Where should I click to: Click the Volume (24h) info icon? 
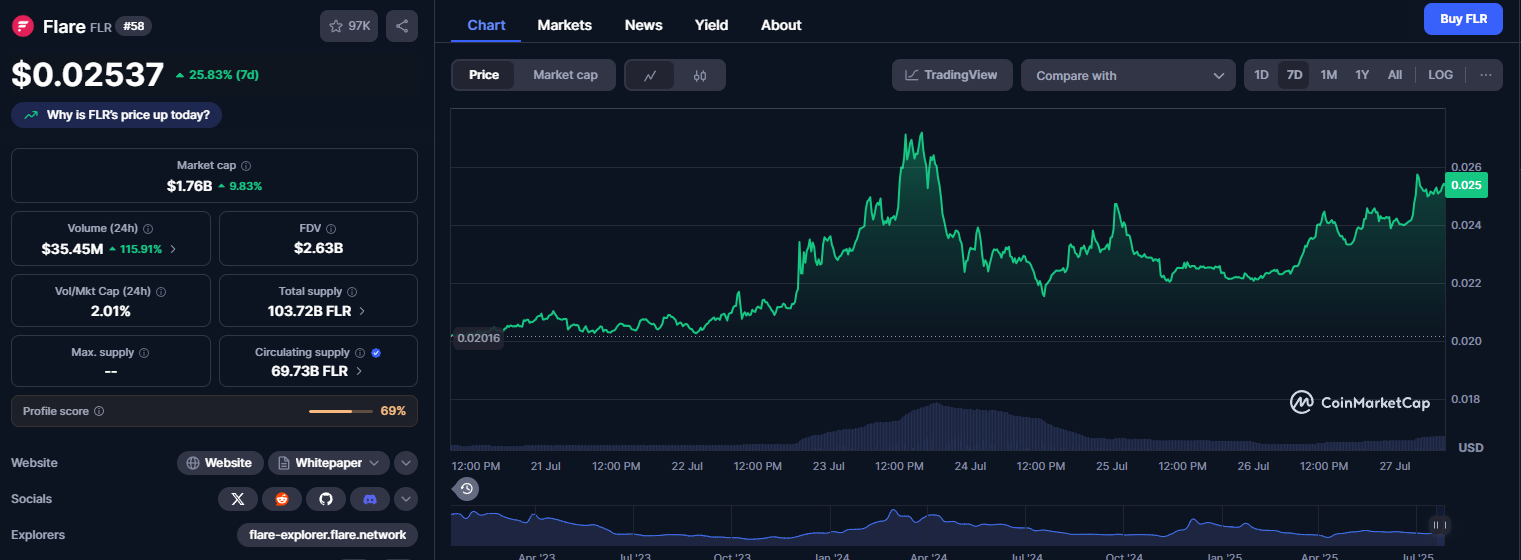click(149, 229)
